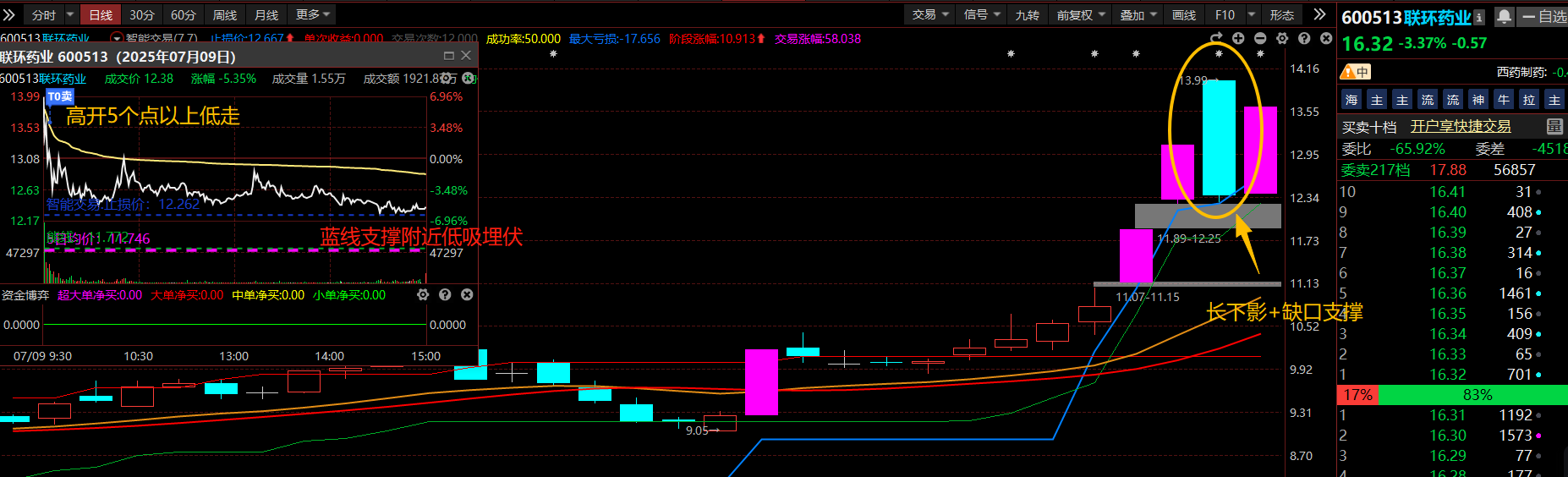The image size is (1568, 477).
Task: Open the 交易 trading dropdown
Action: coord(930,14)
